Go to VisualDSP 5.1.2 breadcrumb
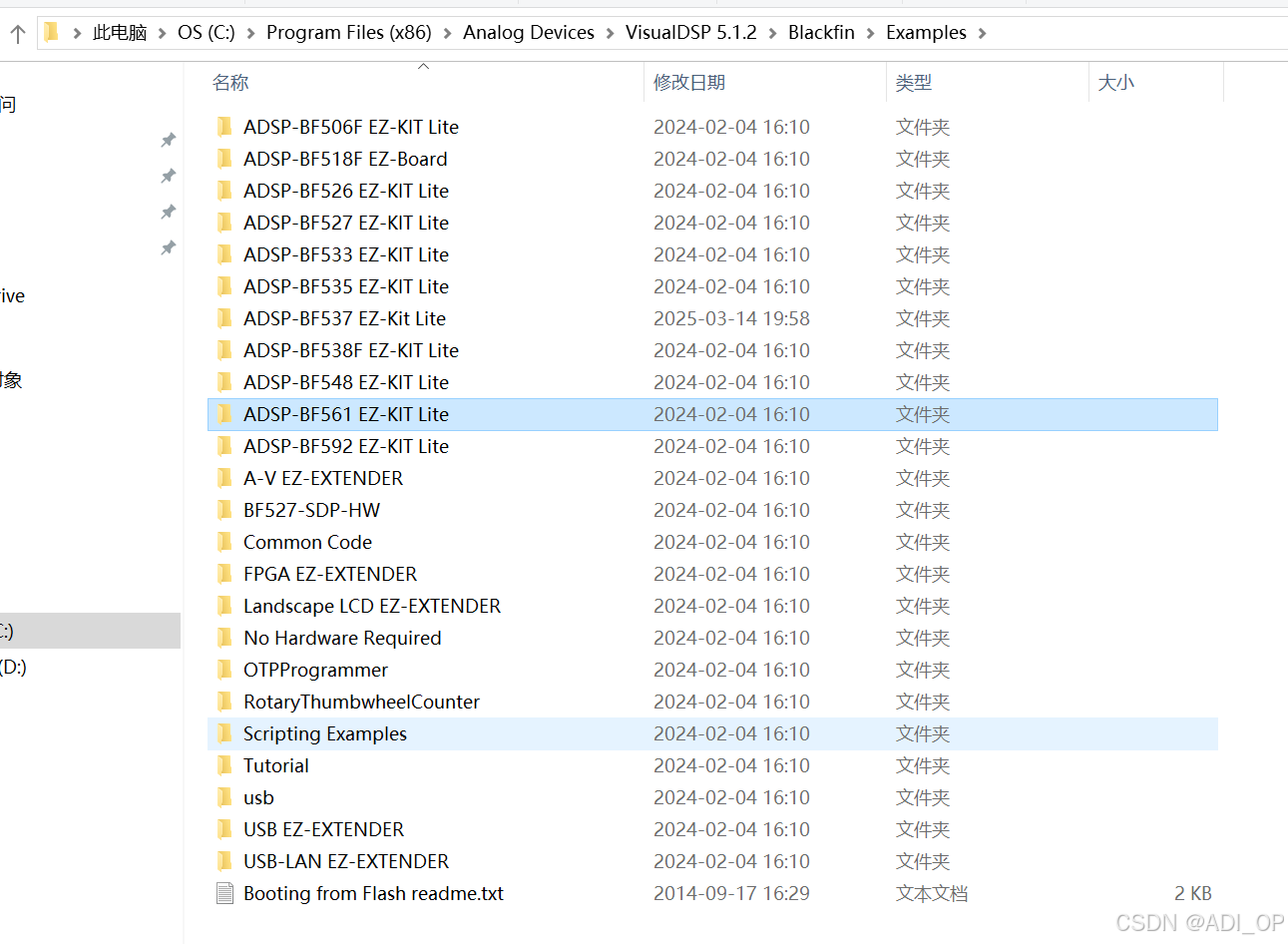Image resolution: width=1288 pixels, height=944 pixels. (x=691, y=33)
